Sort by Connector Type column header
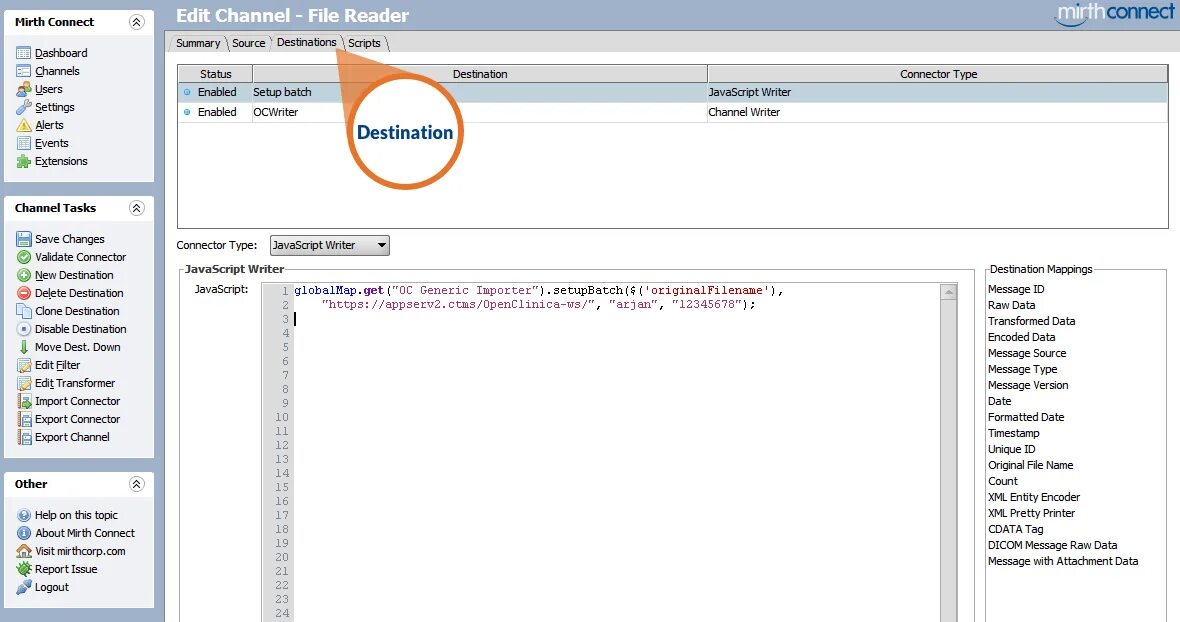This screenshot has height=622, width=1180. tap(938, 74)
